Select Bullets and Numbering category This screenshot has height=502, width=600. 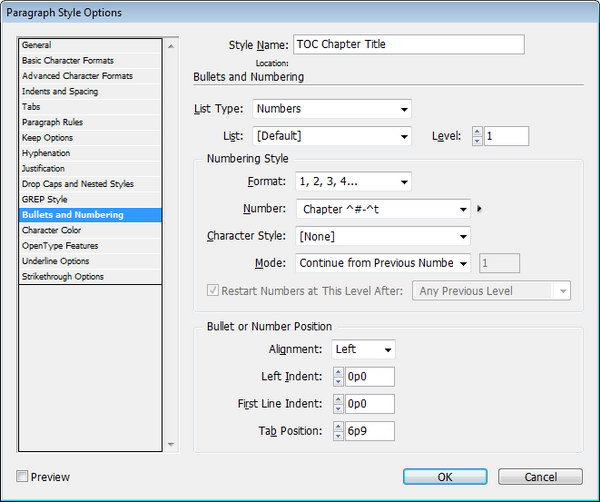click(90, 215)
